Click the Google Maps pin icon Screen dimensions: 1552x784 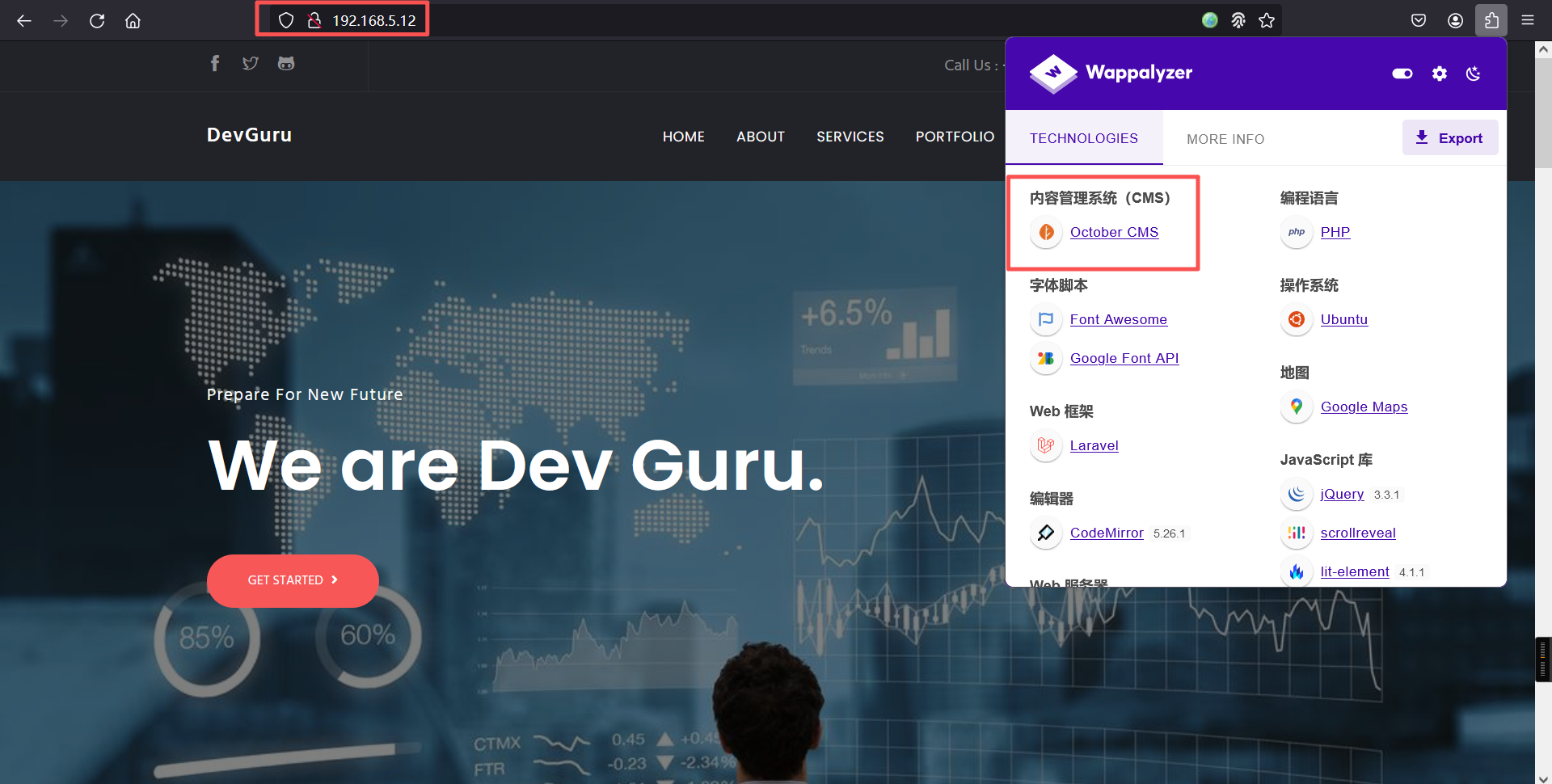tap(1297, 407)
